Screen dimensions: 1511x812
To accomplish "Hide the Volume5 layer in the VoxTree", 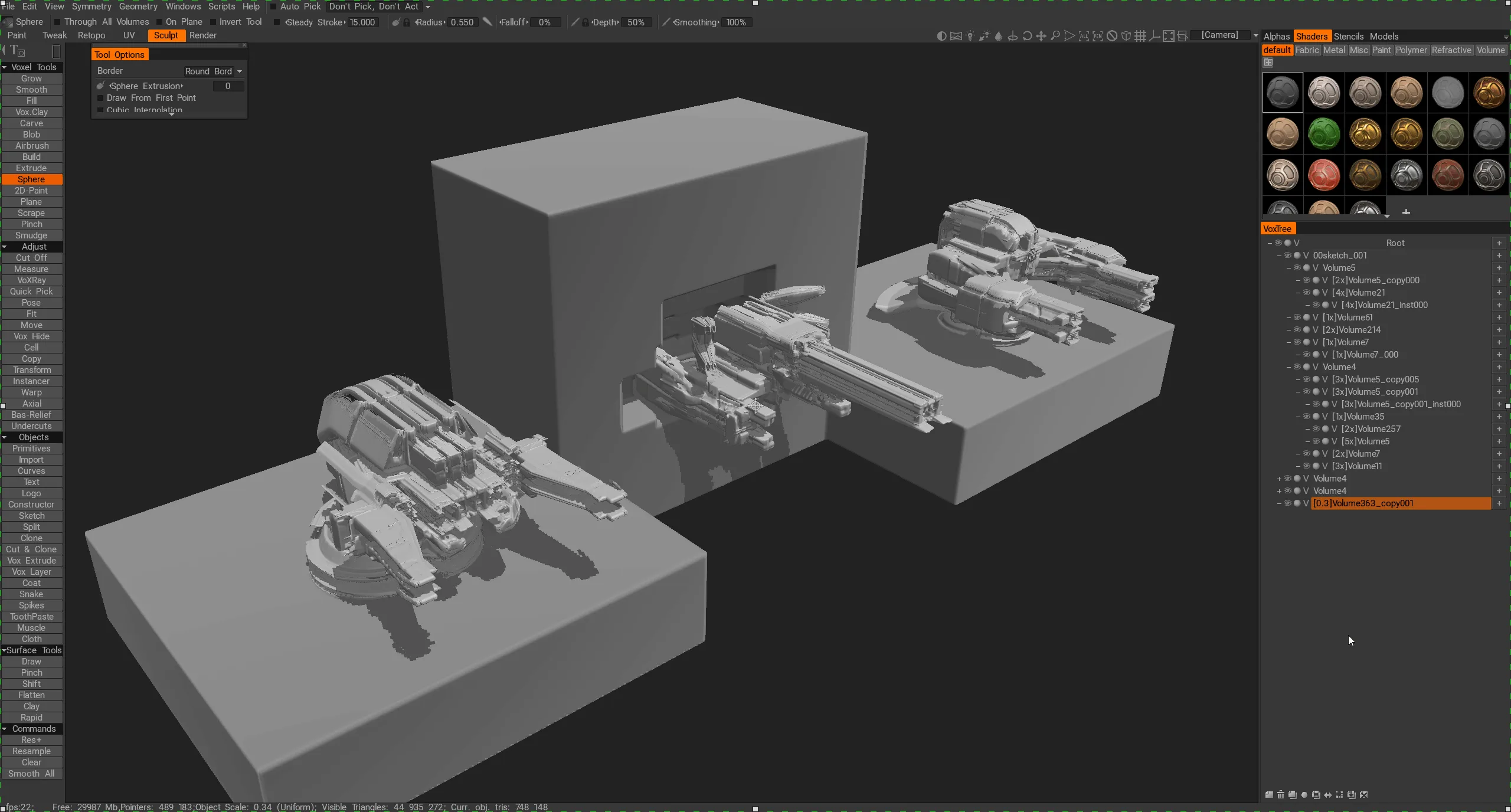I will click(x=1297, y=267).
